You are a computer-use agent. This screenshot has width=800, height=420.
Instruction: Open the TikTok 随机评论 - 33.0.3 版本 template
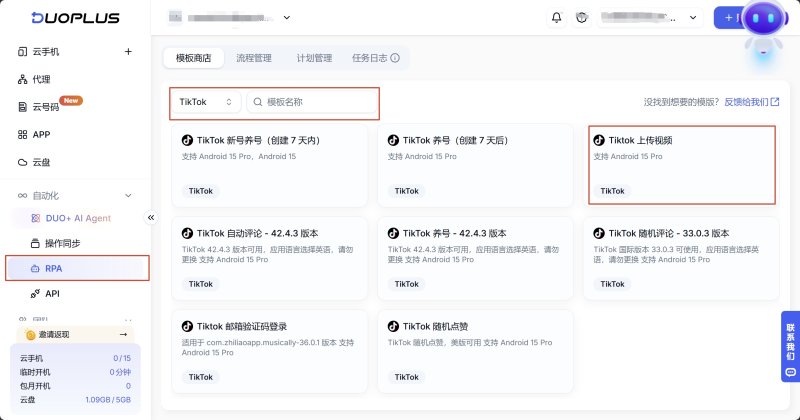click(681, 258)
